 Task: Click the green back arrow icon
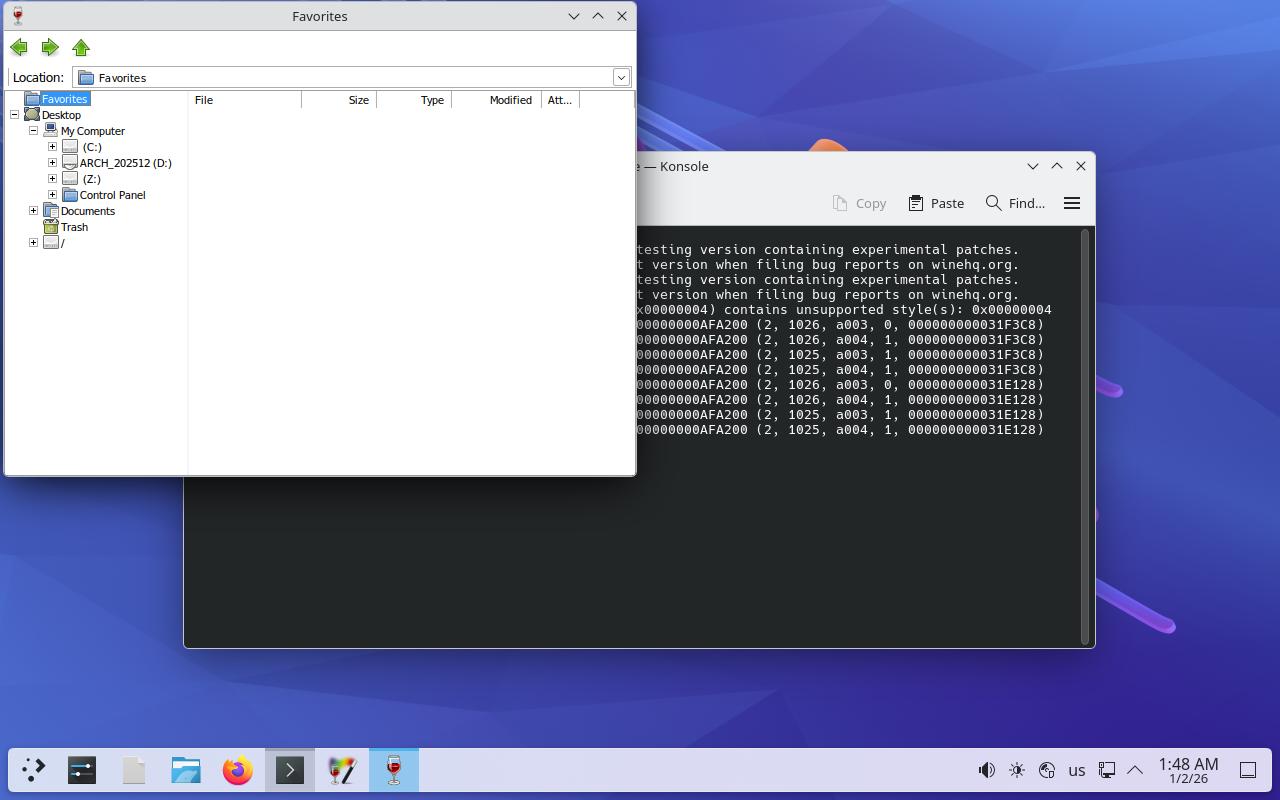(19, 47)
